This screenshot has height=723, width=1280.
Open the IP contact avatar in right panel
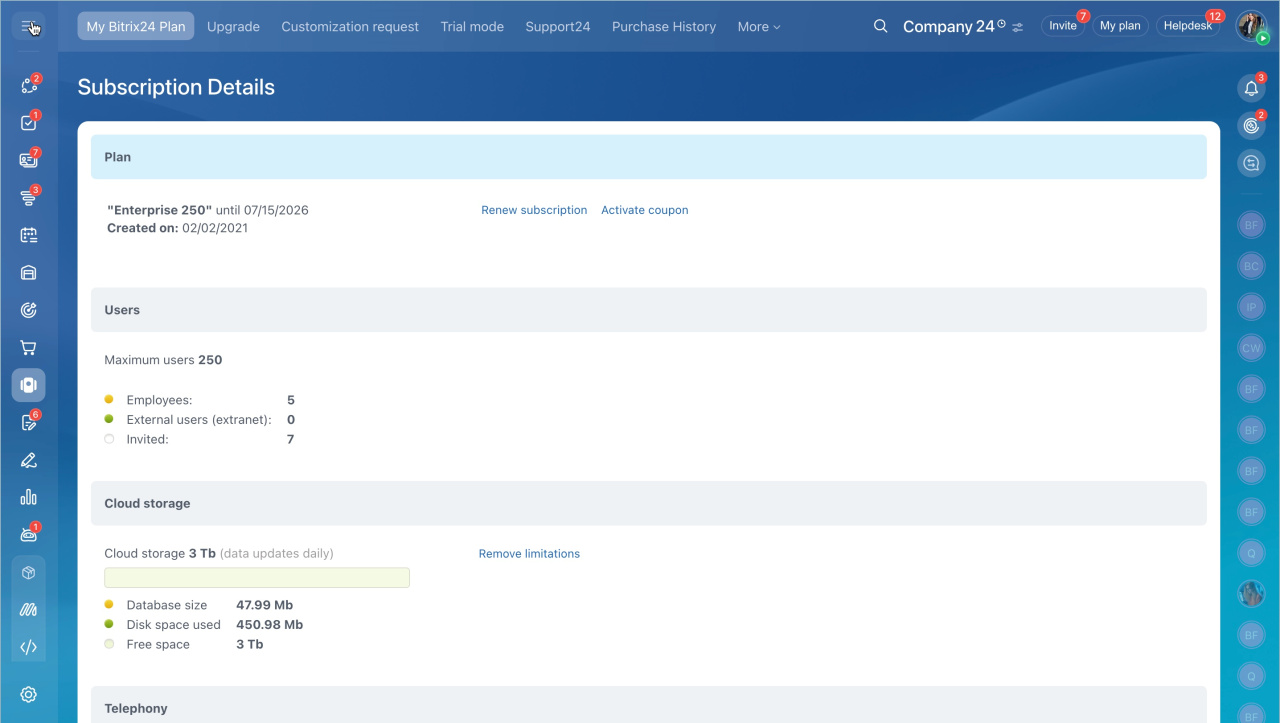tap(1251, 307)
